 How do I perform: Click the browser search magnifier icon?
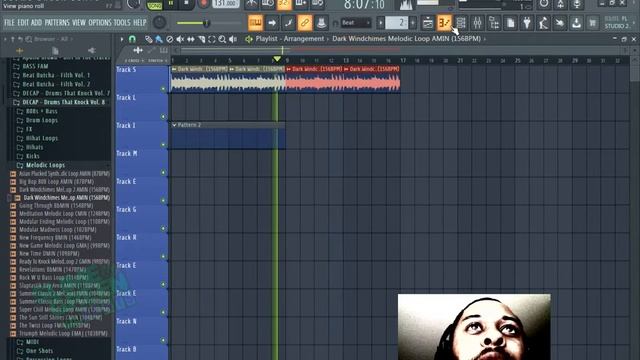point(29,39)
